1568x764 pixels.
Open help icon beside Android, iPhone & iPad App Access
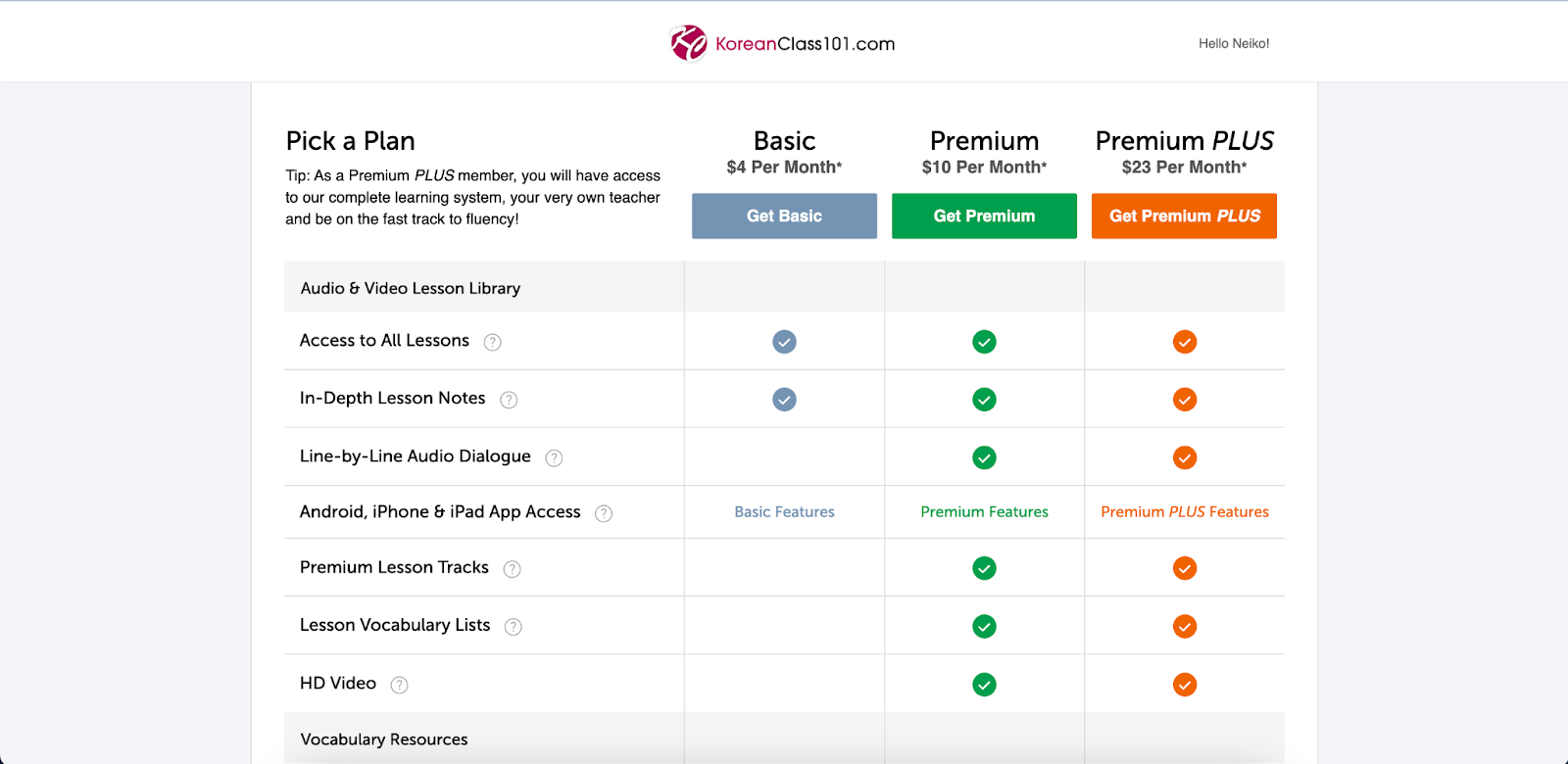pyautogui.click(x=604, y=513)
